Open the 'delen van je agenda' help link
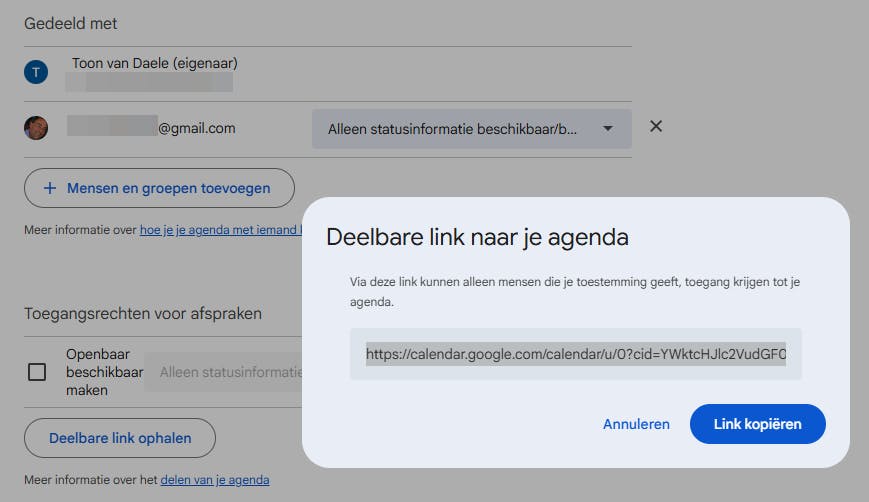Screen dimensions: 869x502 pos(215,480)
